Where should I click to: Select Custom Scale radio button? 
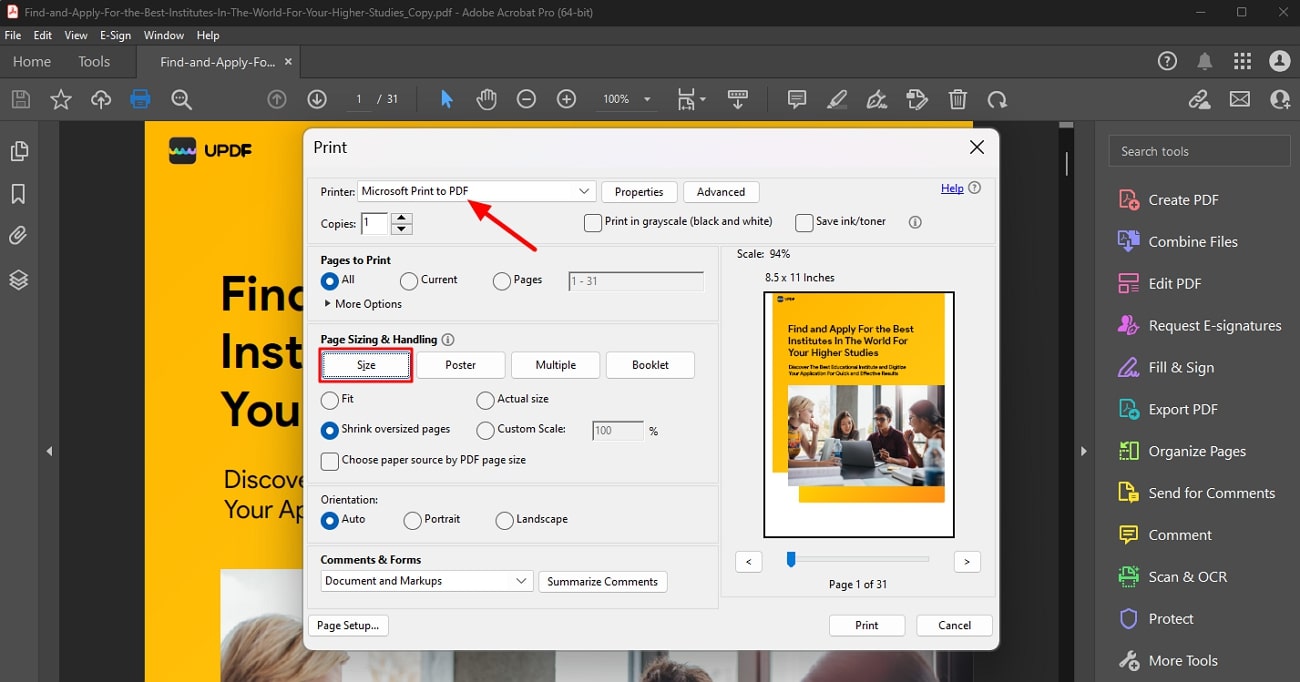(x=485, y=430)
